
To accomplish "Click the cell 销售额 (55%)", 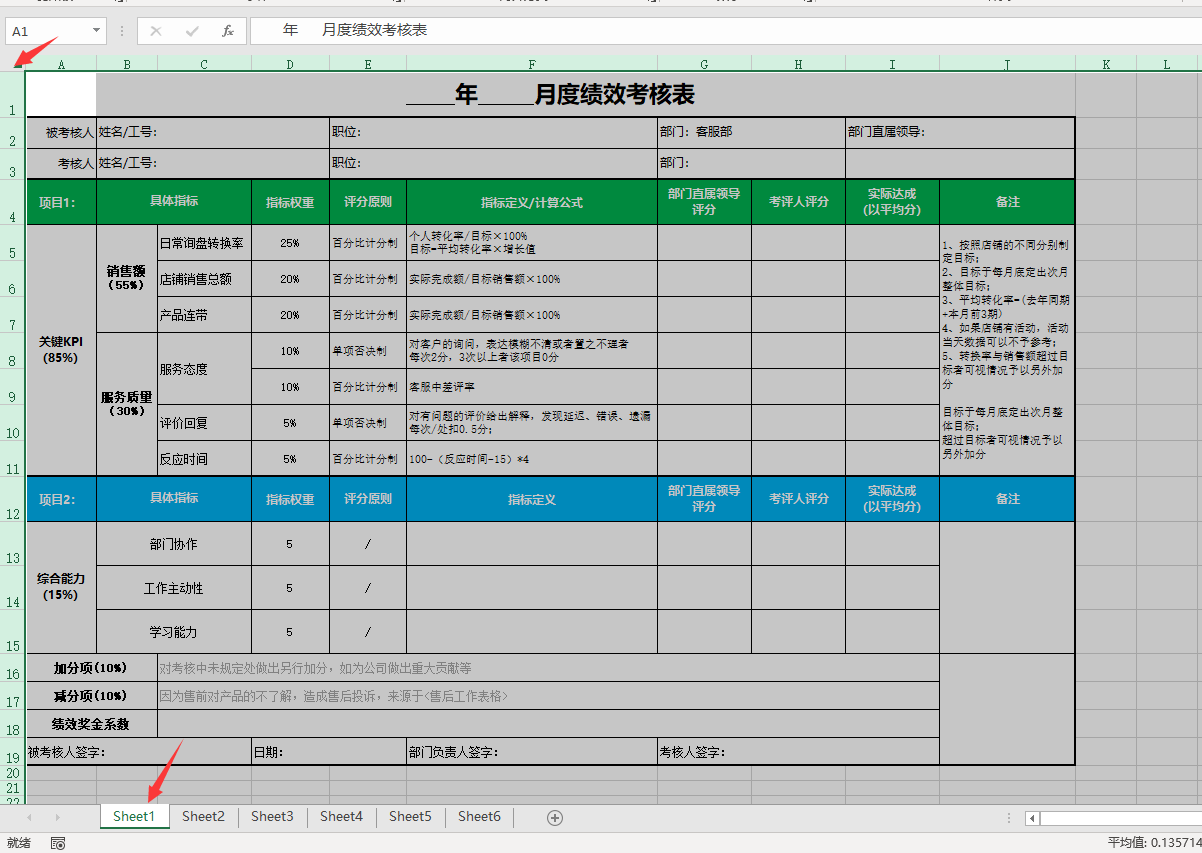I will point(127,278).
